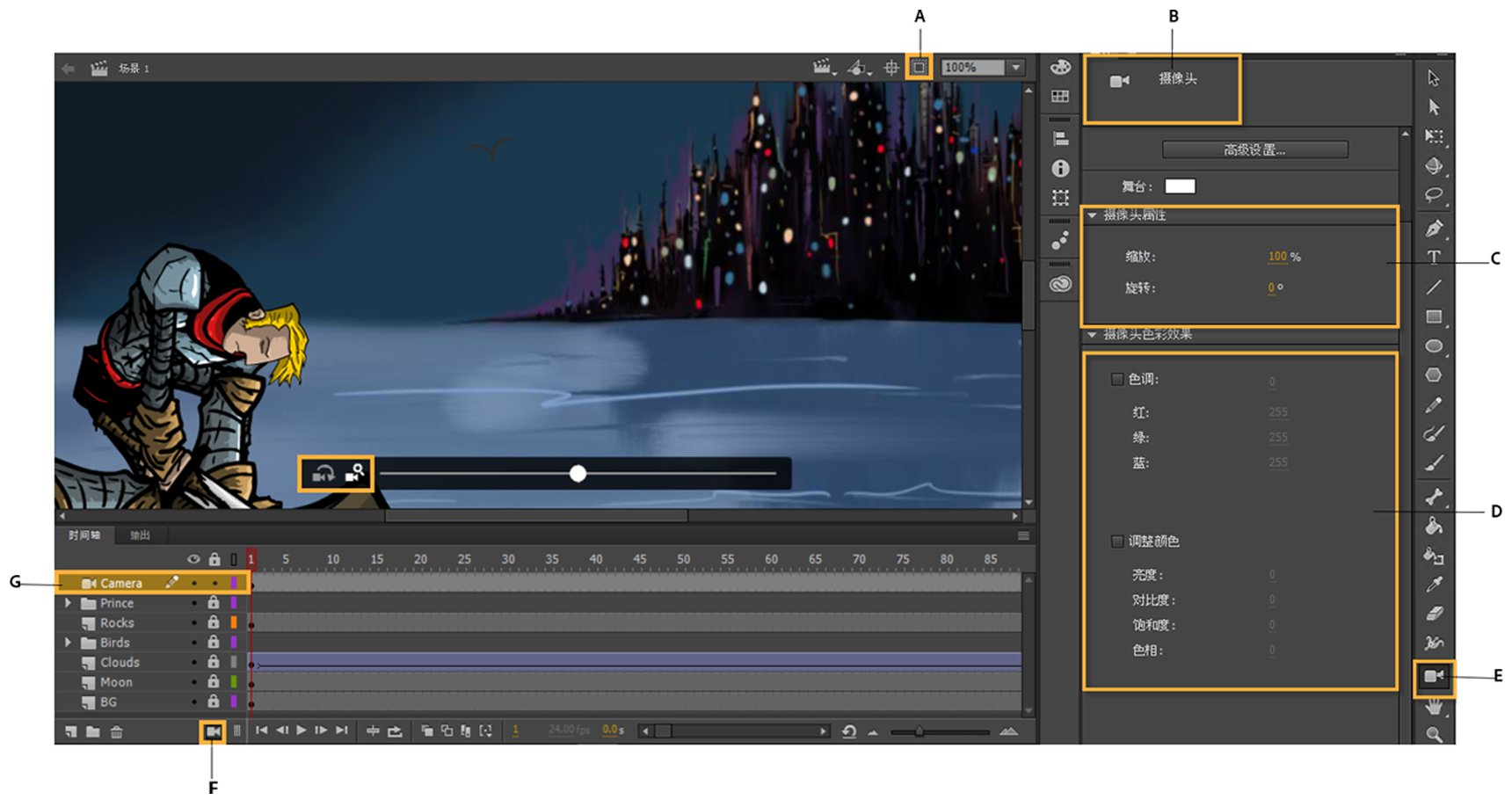Click the timeline zoom slider handle
Viewport: 1512px width, 800px height.
(x=920, y=731)
